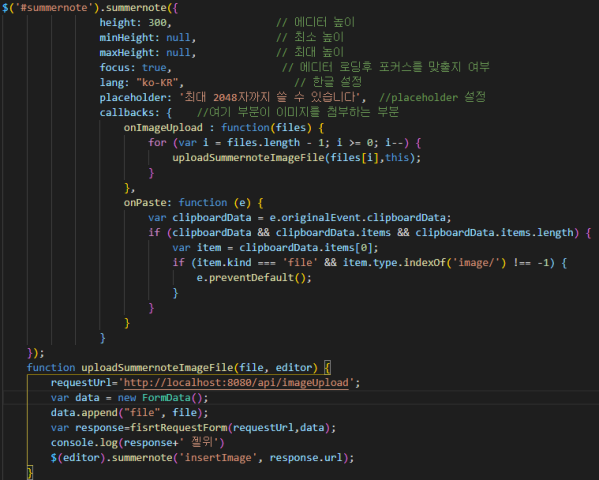The image size is (599, 480).
Task: Click the localhost imageUpload URL link
Action: click(x=236, y=383)
